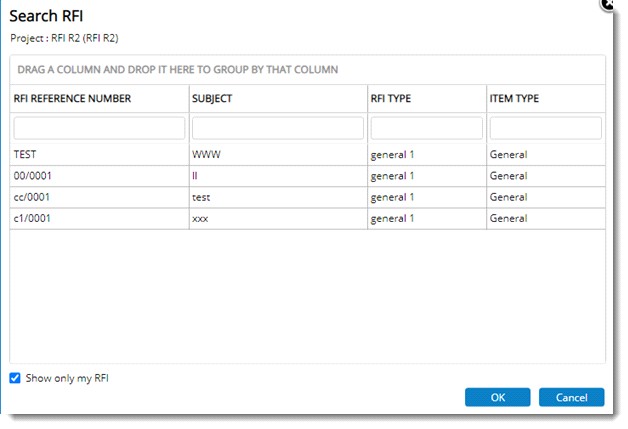The image size is (628, 429).
Task: Focus the Item Type filter field
Action: click(x=545, y=128)
